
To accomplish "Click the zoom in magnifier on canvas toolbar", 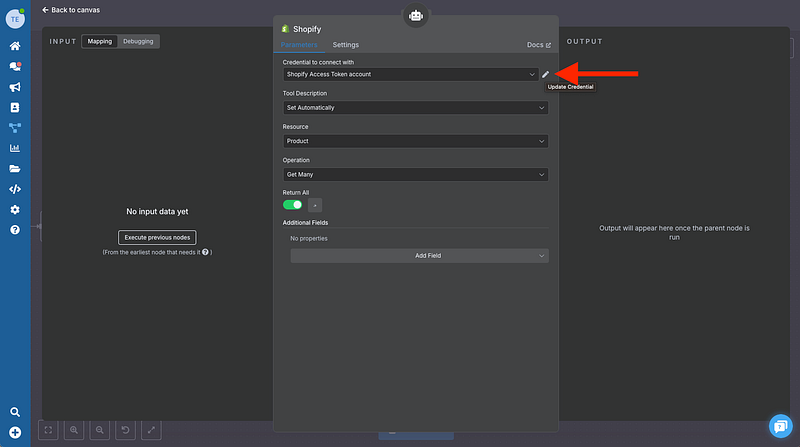I will 74,430.
